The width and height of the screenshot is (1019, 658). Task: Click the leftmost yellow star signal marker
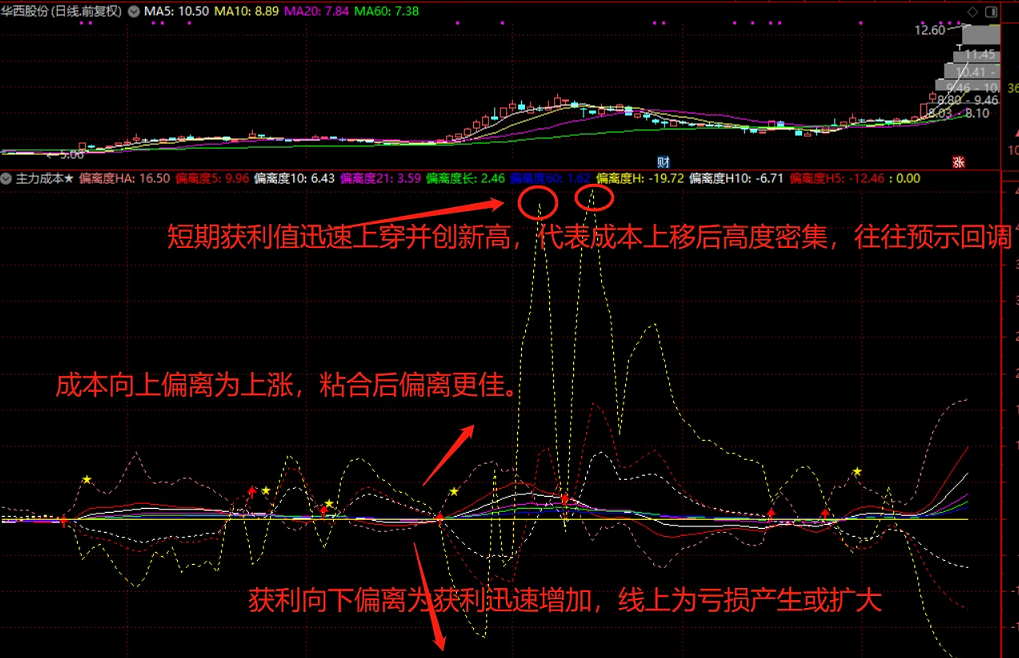click(87, 480)
